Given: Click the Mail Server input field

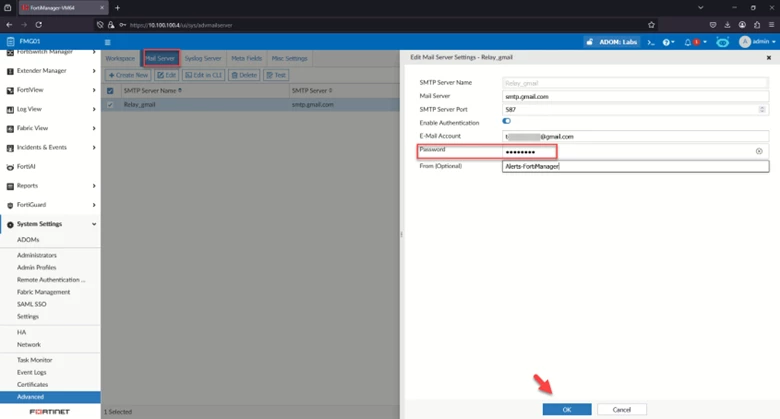Looking at the screenshot, I should click(x=635, y=97).
